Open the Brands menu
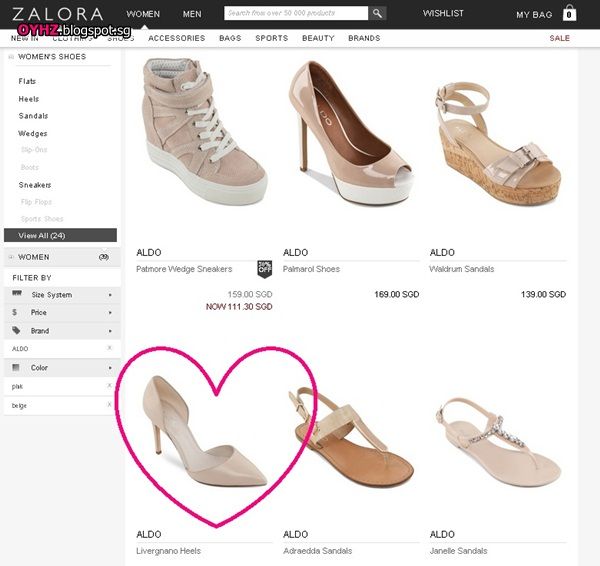 (364, 38)
